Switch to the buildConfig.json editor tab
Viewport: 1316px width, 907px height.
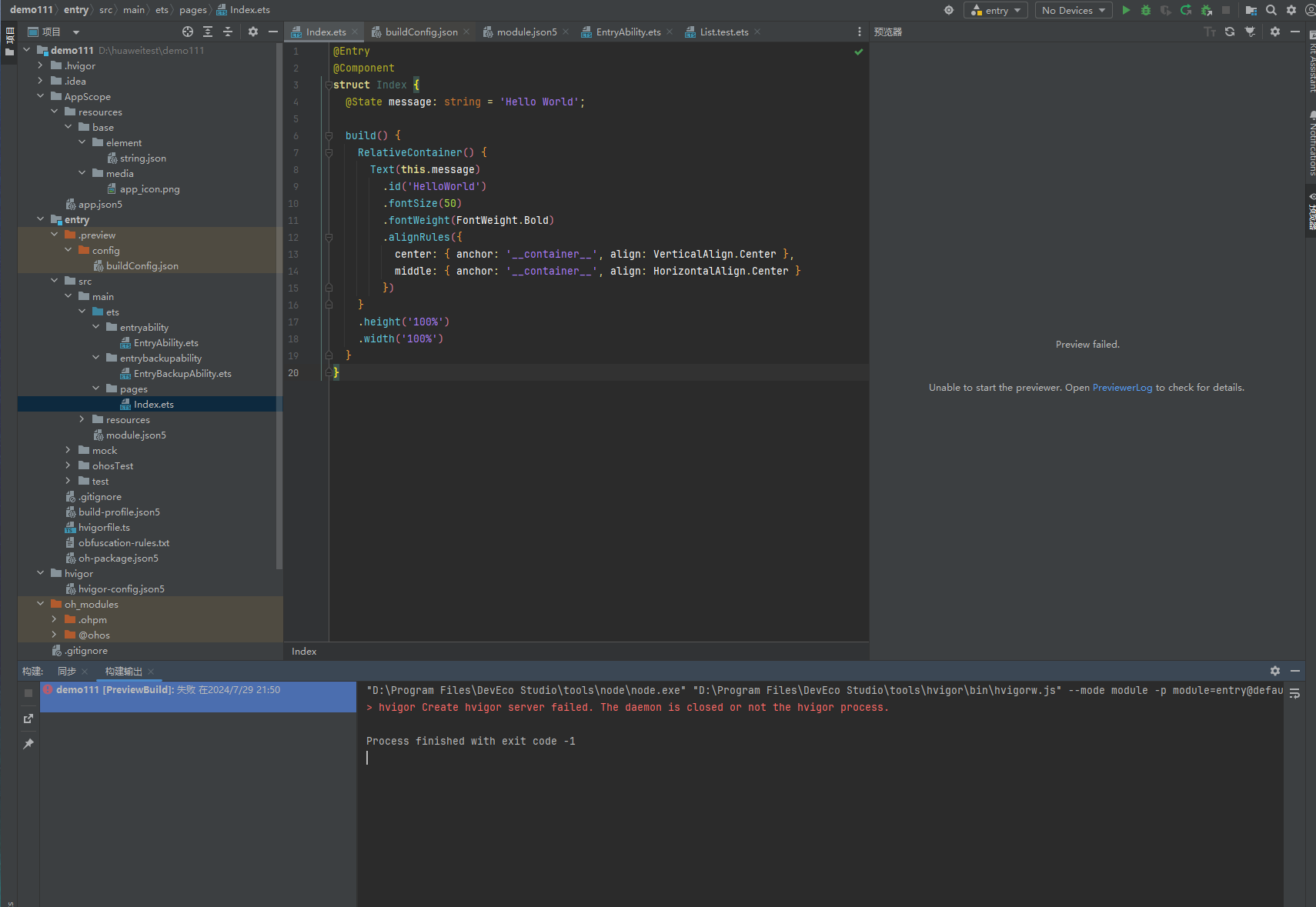pos(421,32)
